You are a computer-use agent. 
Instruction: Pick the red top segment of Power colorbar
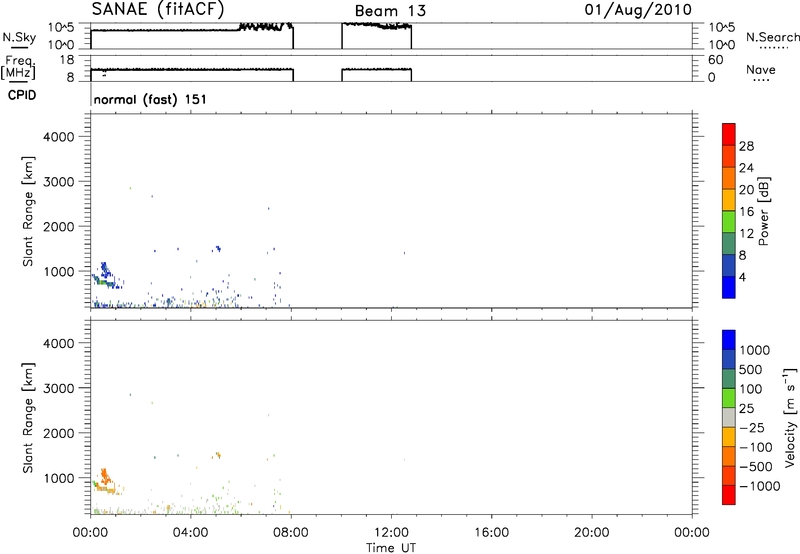[x=729, y=134]
